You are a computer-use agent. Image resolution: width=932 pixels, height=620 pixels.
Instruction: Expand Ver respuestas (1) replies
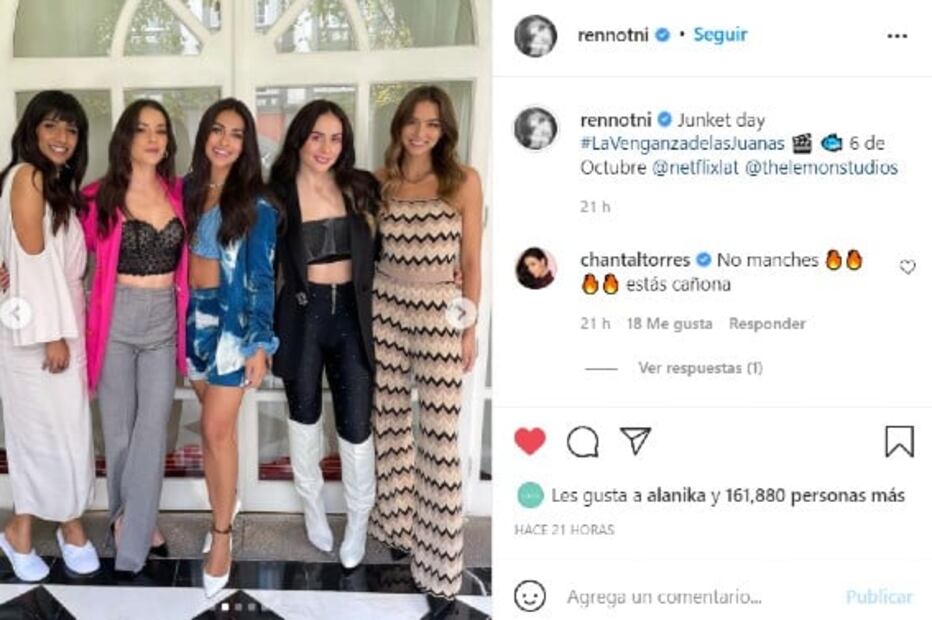tap(700, 368)
